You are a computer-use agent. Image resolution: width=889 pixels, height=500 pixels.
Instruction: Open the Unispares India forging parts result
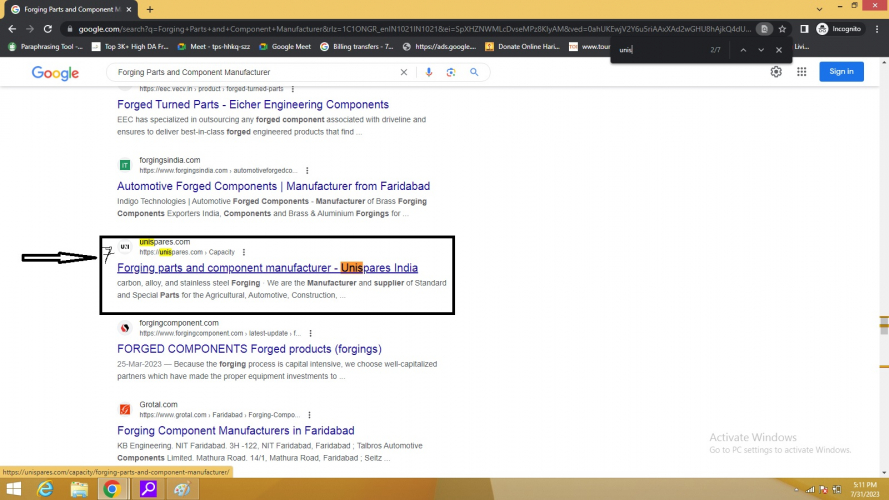268,268
